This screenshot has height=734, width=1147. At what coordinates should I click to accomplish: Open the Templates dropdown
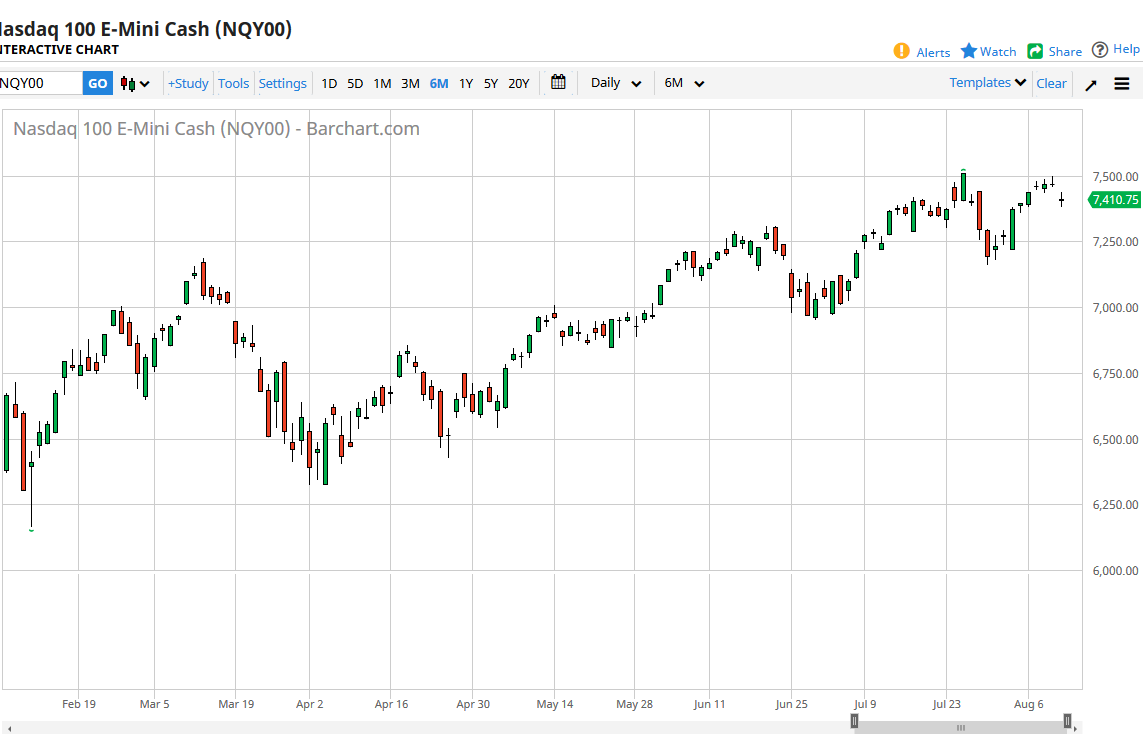988,83
